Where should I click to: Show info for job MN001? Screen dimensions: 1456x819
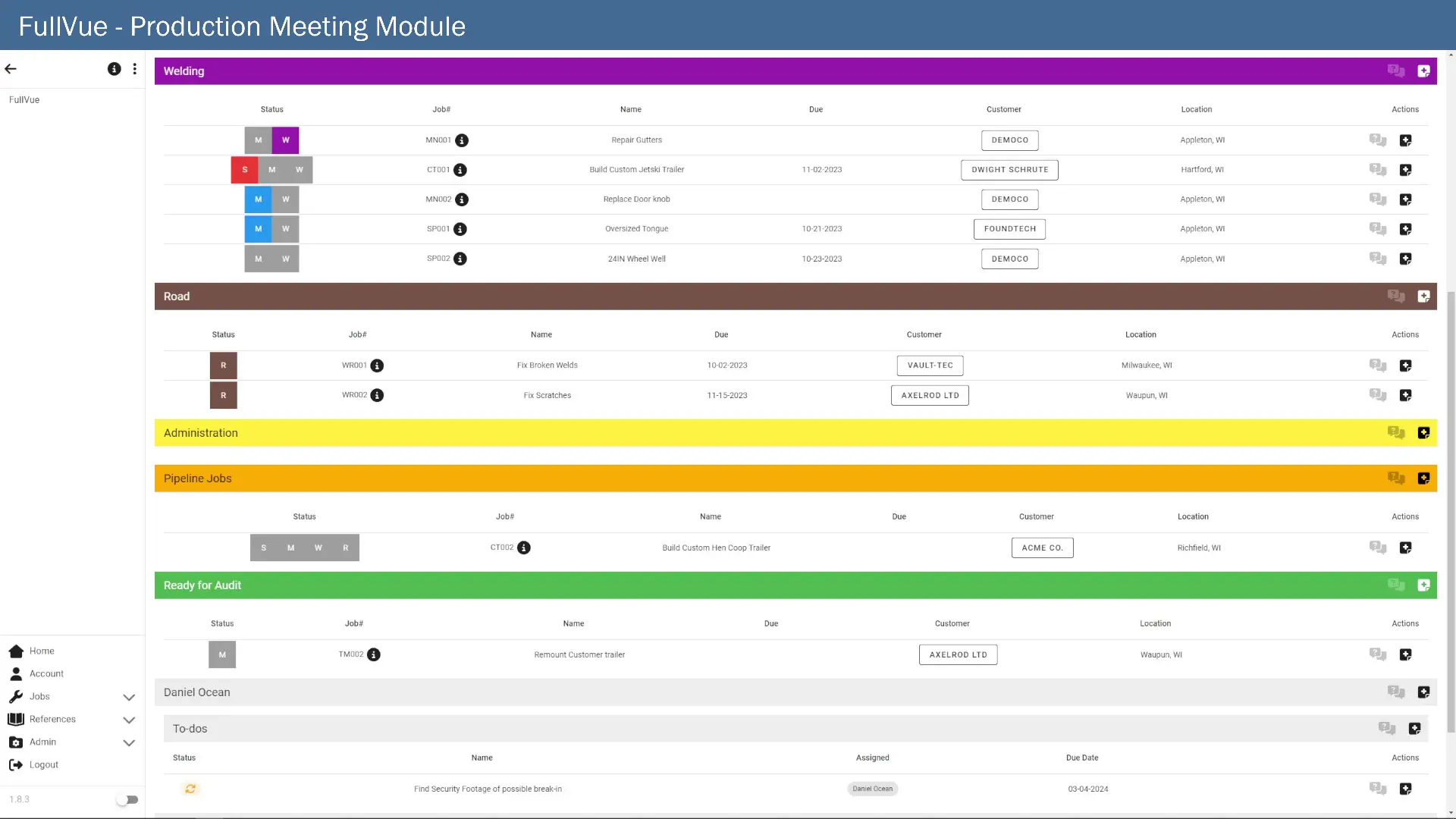[x=462, y=140]
